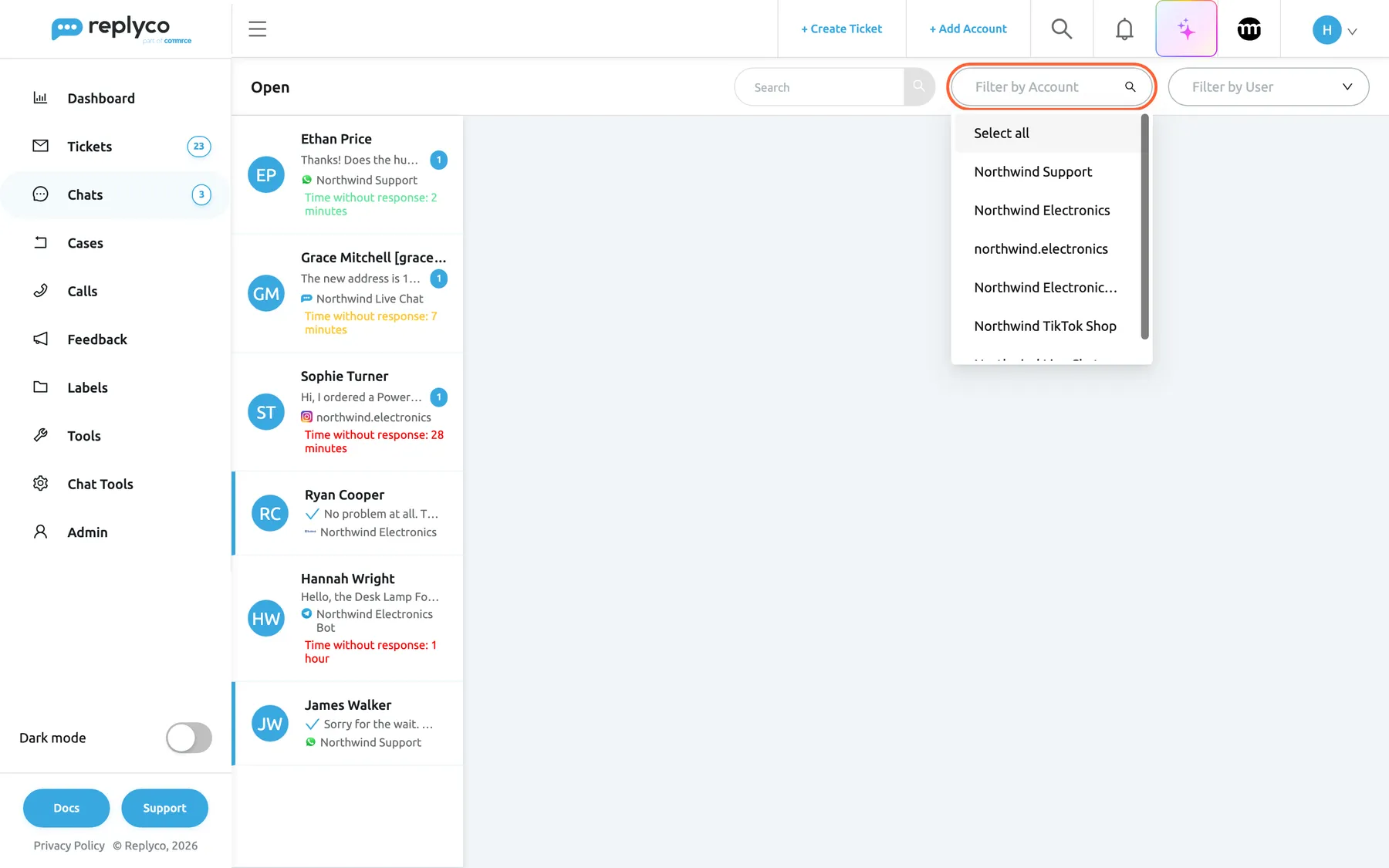Click the H user avatar

point(1326,30)
